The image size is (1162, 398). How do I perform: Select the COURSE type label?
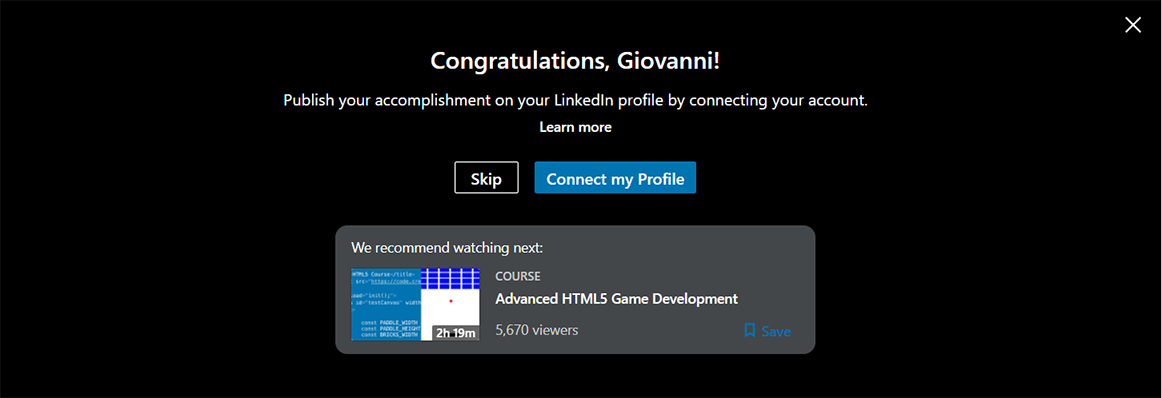[518, 276]
